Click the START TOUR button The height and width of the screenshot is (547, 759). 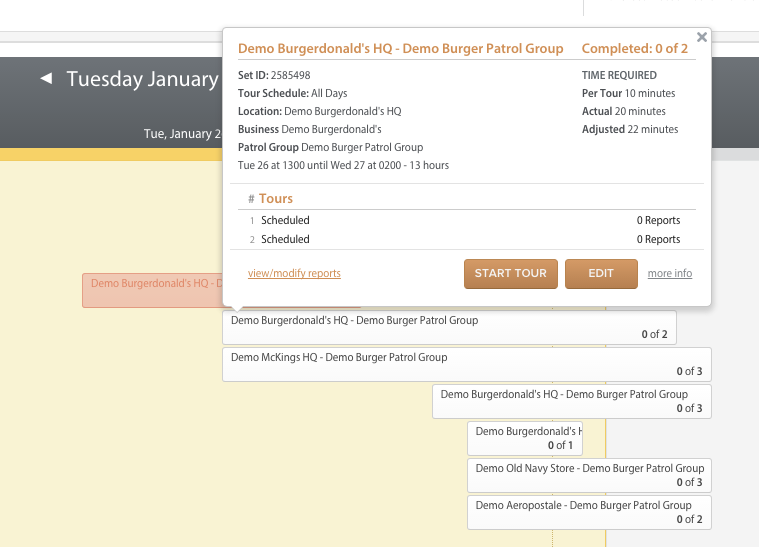coord(511,274)
